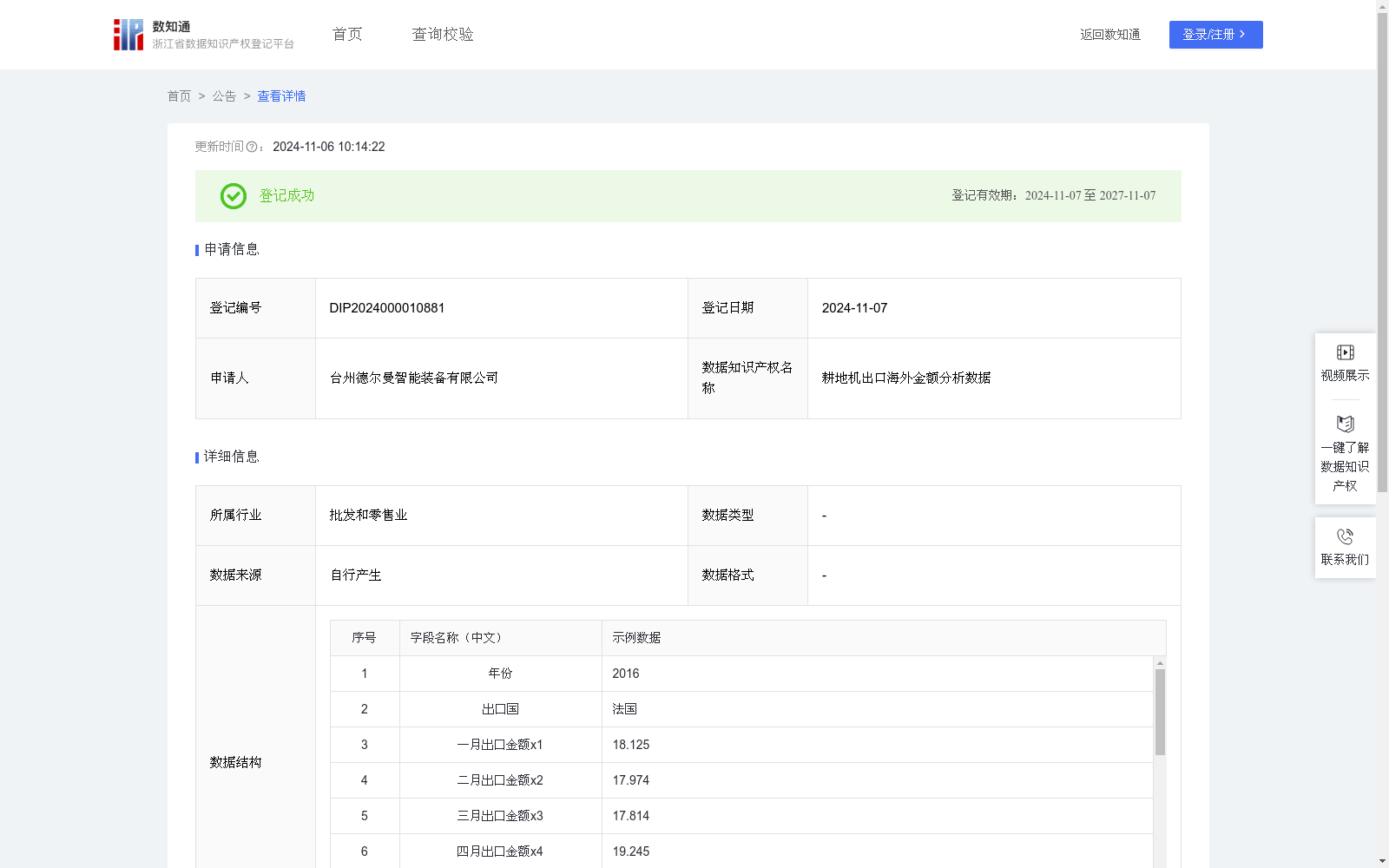This screenshot has width=1389, height=868.
Task: Click the 数知通 platform logo icon
Action: pyautogui.click(x=128, y=34)
